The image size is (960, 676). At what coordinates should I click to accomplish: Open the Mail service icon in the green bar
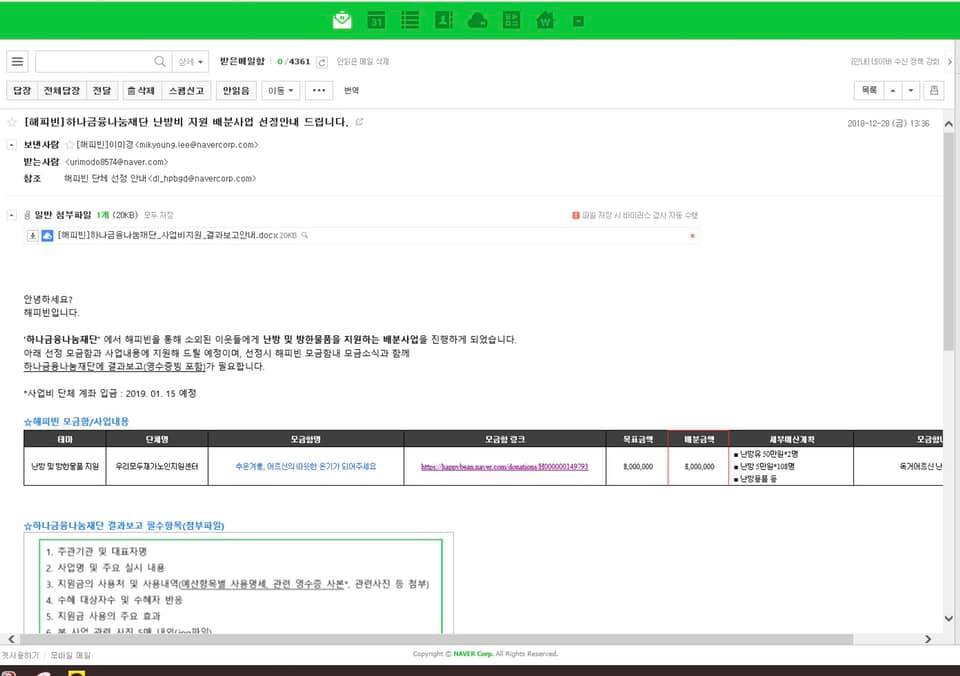pos(342,21)
